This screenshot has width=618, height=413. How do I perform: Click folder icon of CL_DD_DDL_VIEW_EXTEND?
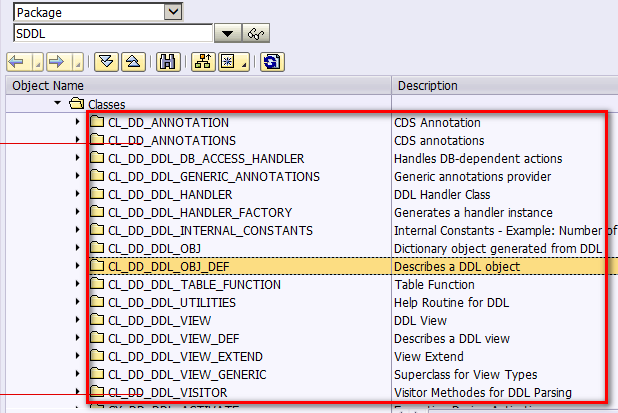point(97,355)
